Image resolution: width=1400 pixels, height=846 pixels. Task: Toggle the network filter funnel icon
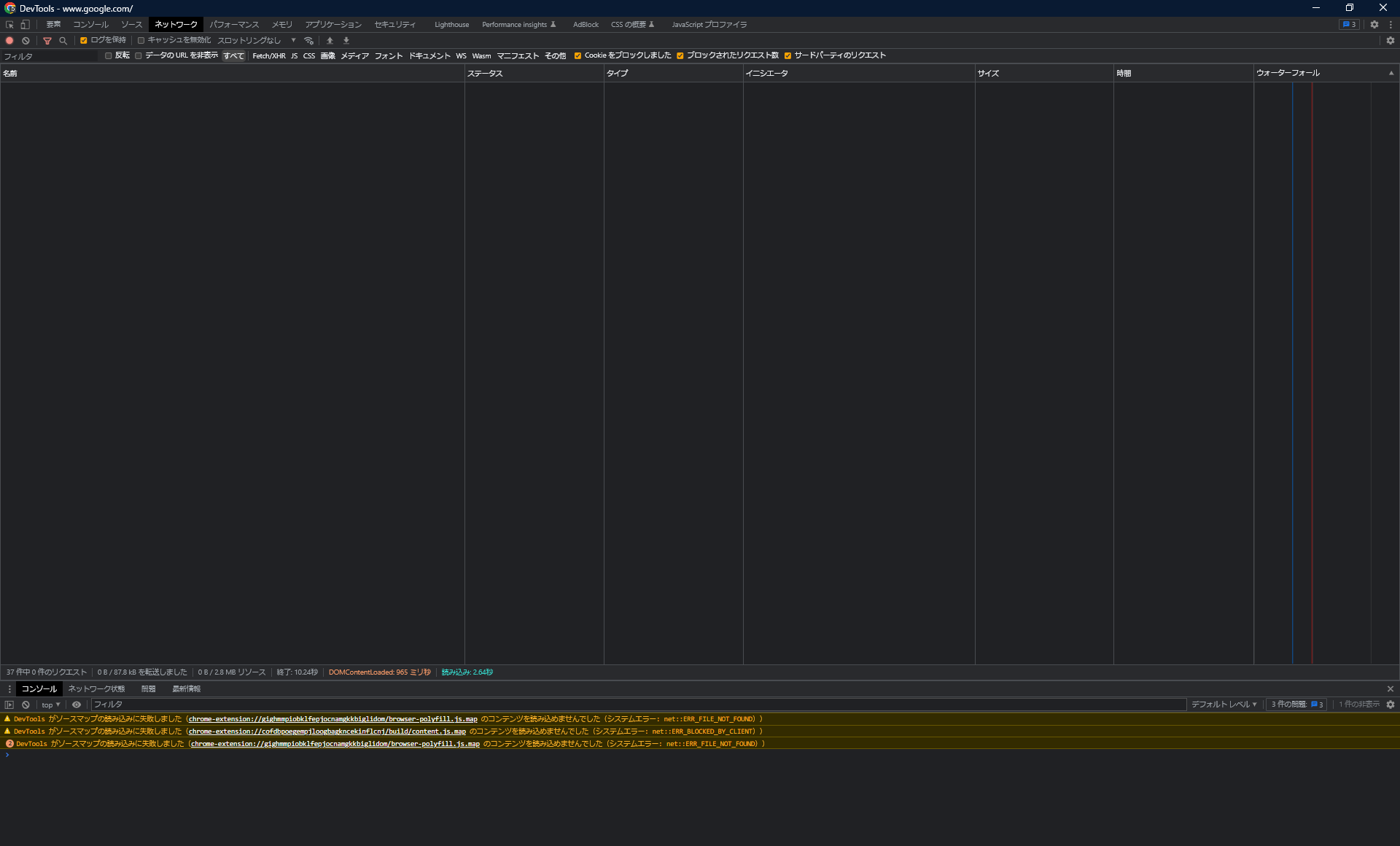tap(47, 41)
